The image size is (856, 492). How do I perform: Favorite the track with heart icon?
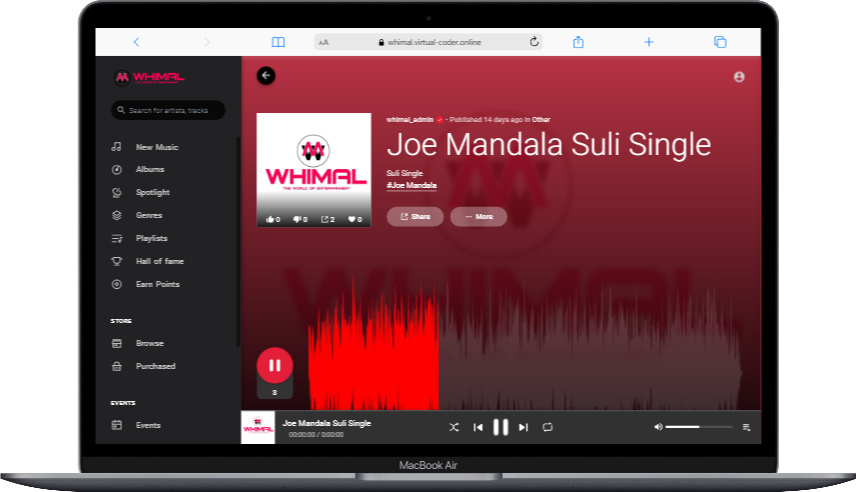[354, 219]
